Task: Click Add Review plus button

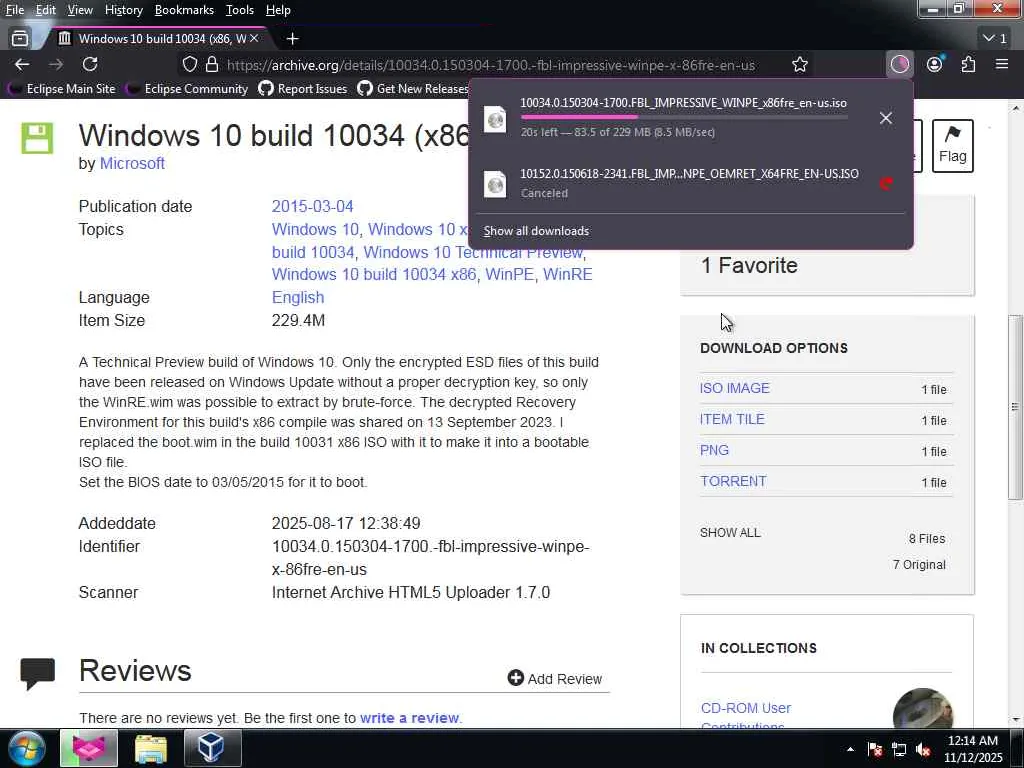Action: pos(554,679)
